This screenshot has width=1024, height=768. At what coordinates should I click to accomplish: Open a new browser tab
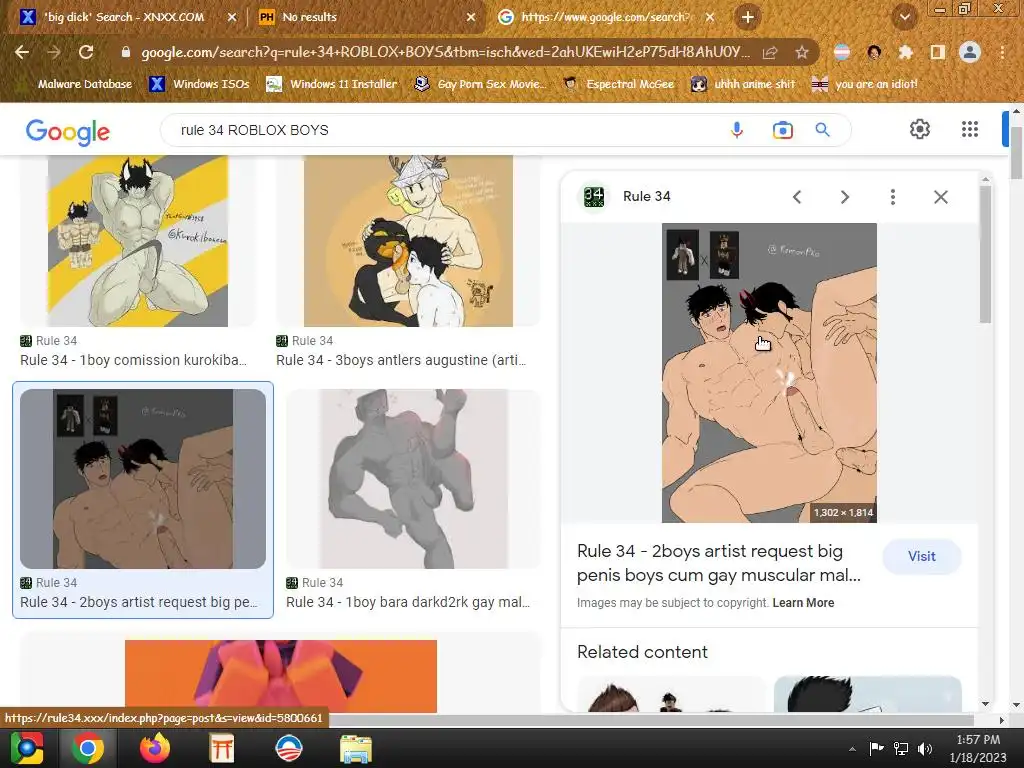[x=748, y=17]
